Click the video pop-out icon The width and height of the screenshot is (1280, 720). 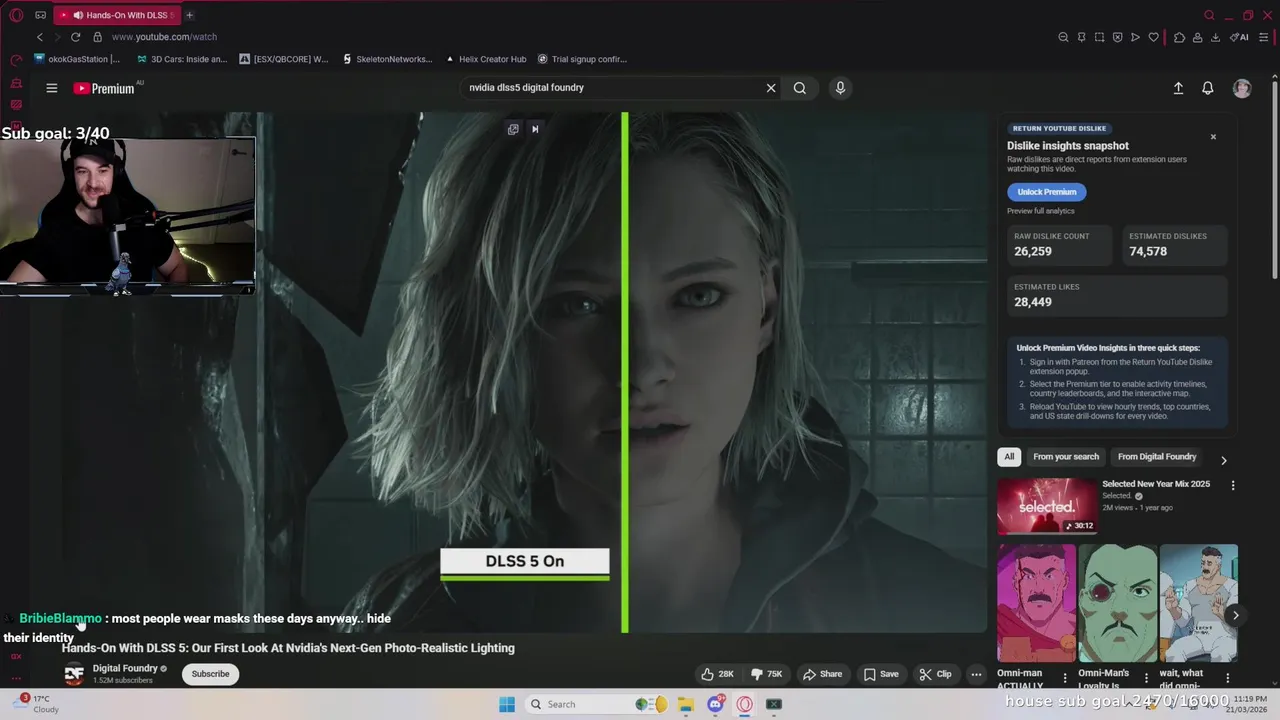[513, 129]
